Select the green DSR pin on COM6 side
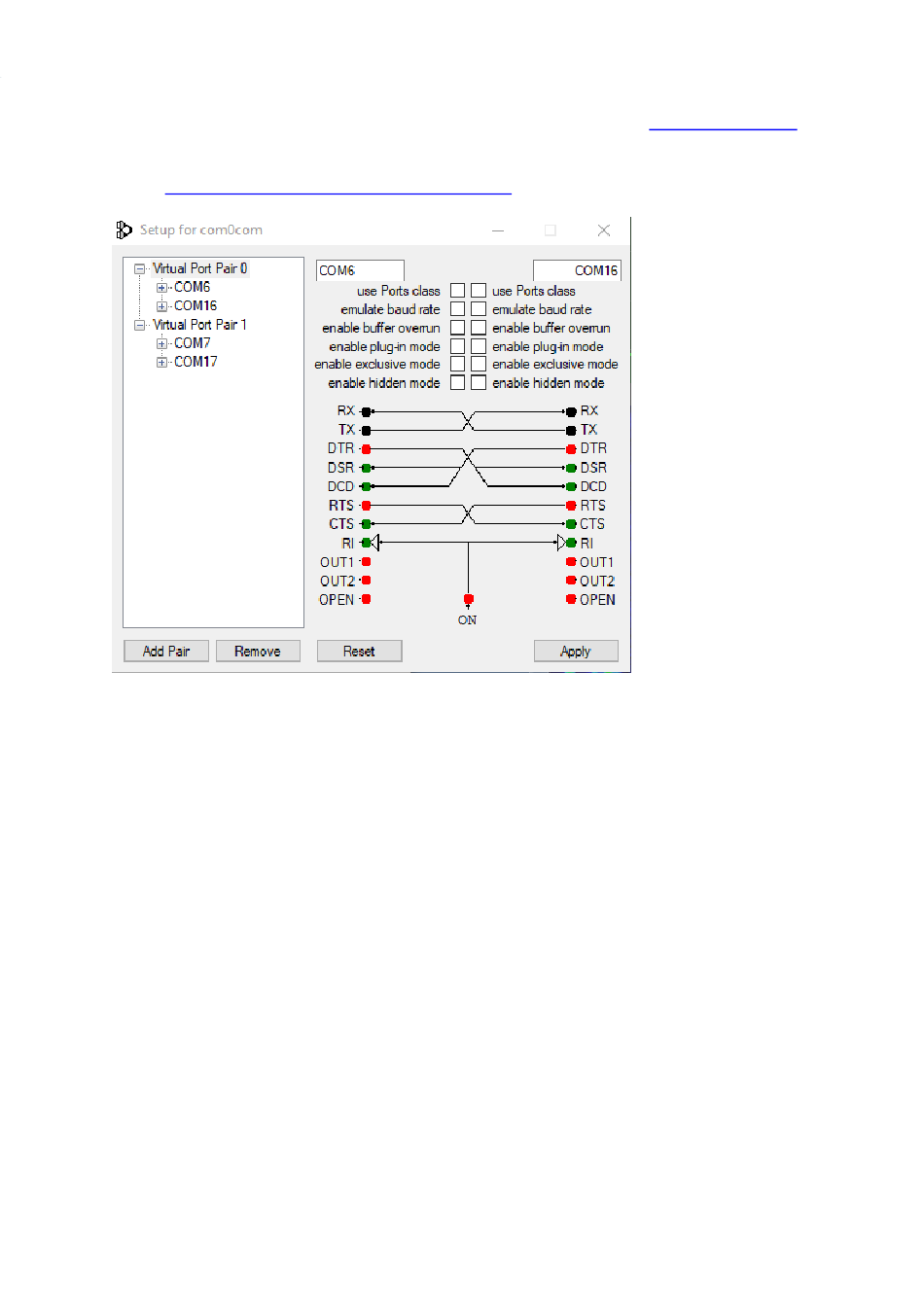 point(366,468)
